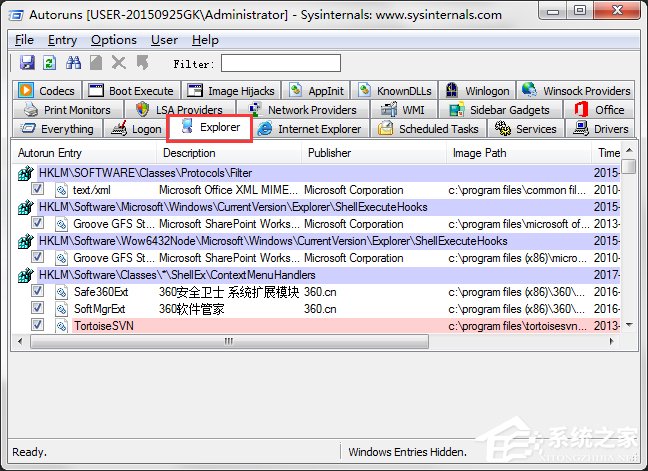Toggle the Safe360Ext entry checkbox
648x471 pixels.
[x=38, y=291]
